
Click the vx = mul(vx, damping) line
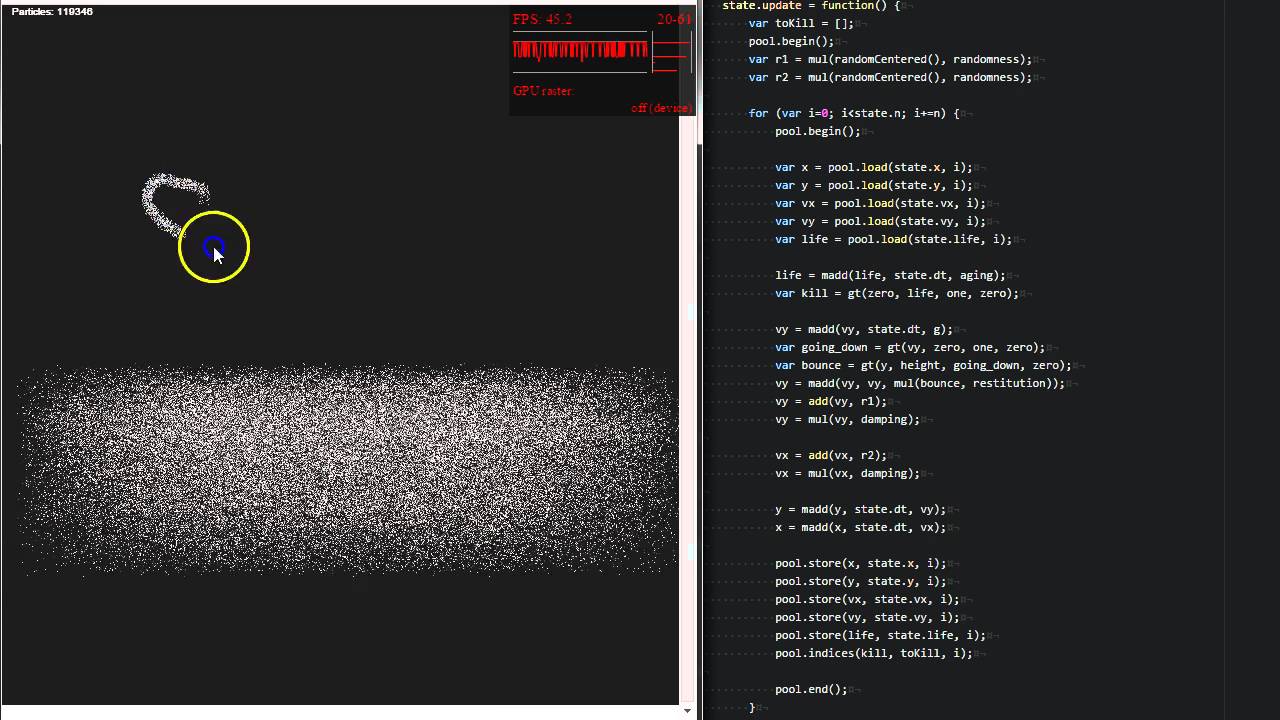click(847, 473)
